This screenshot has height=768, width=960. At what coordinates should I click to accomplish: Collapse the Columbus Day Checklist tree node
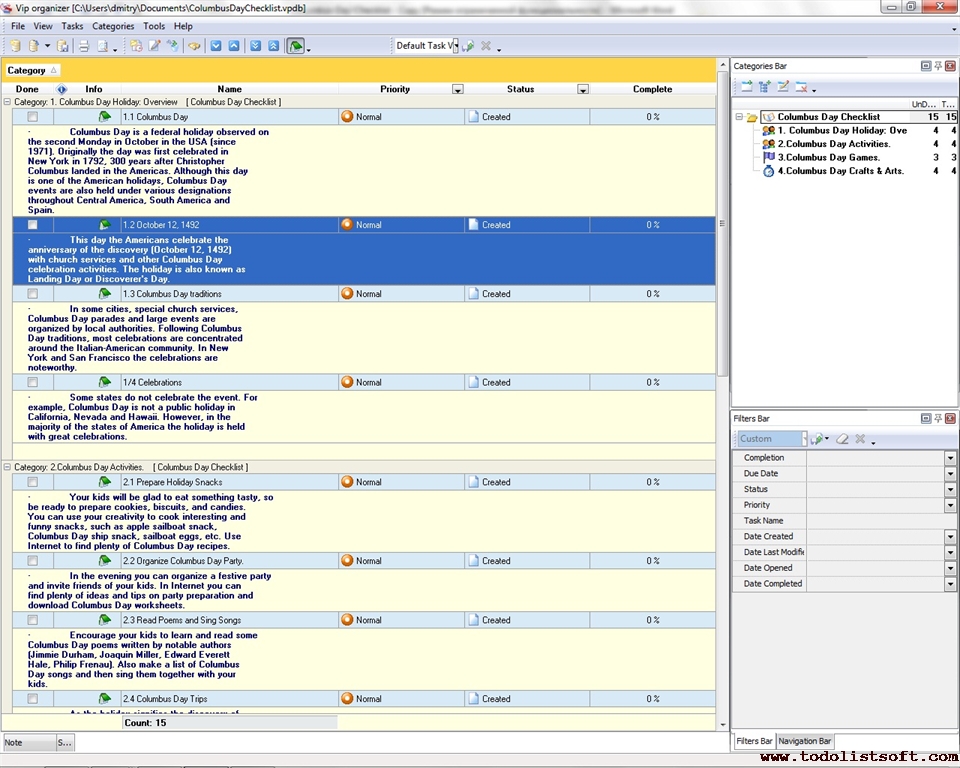point(739,117)
